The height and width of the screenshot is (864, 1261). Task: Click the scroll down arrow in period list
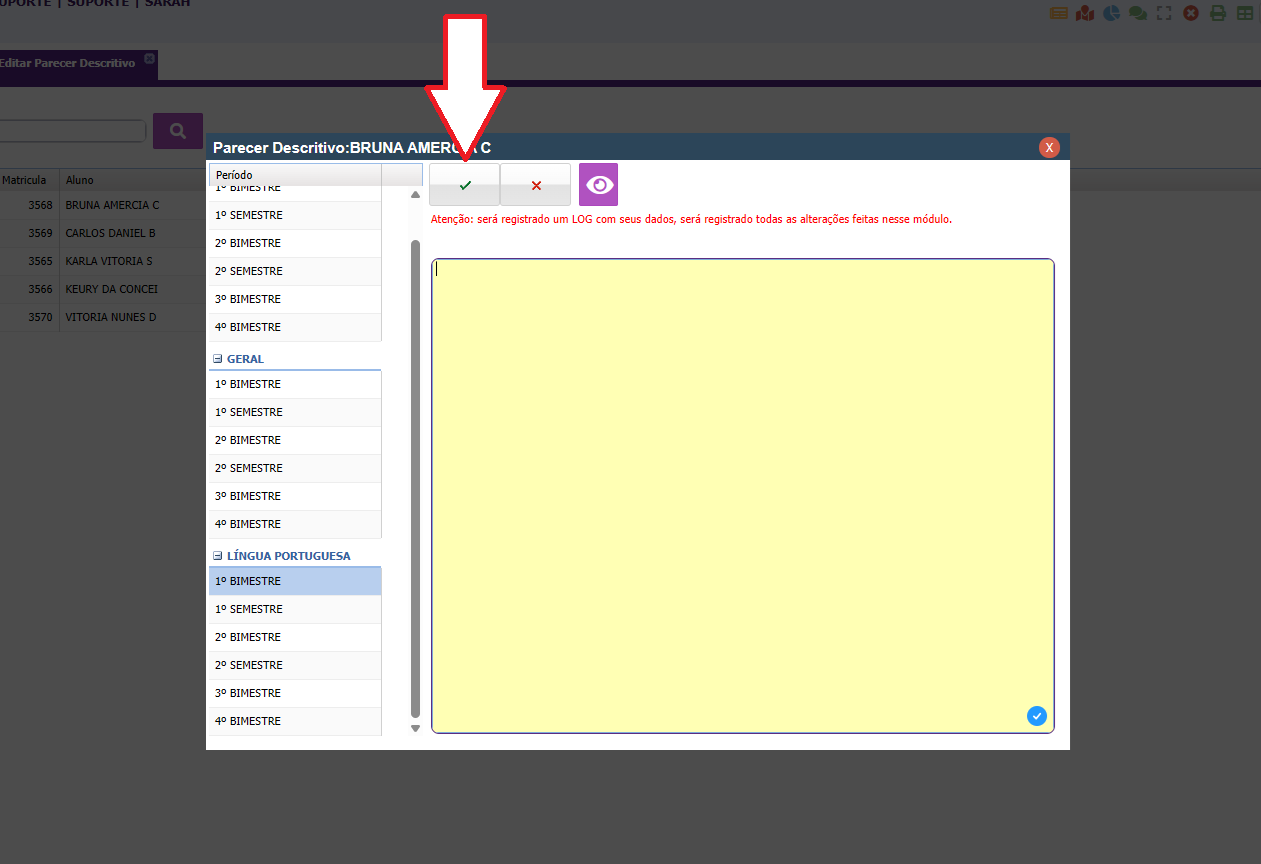pos(416,728)
